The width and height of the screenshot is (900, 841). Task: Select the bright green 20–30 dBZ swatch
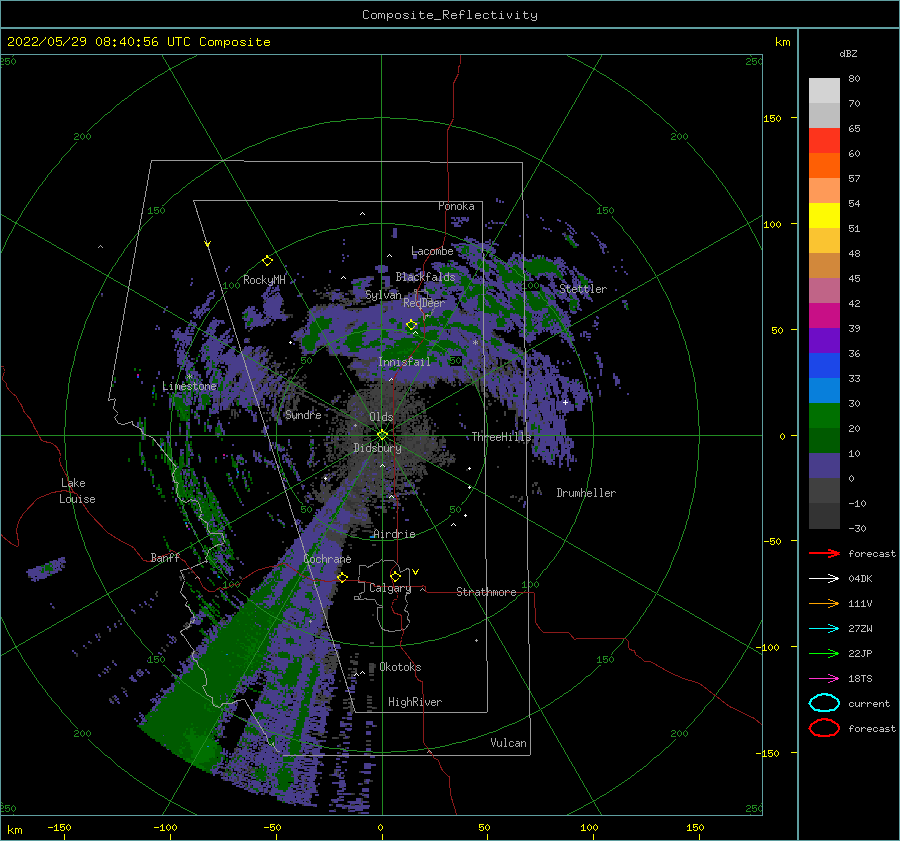pyautogui.click(x=824, y=415)
